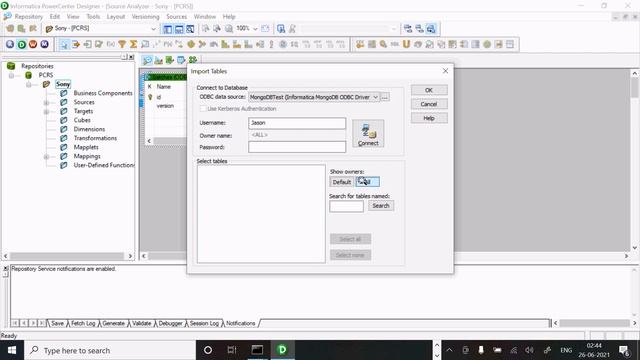Click into the Username field
This screenshot has height=360, width=640.
[x=297, y=123]
